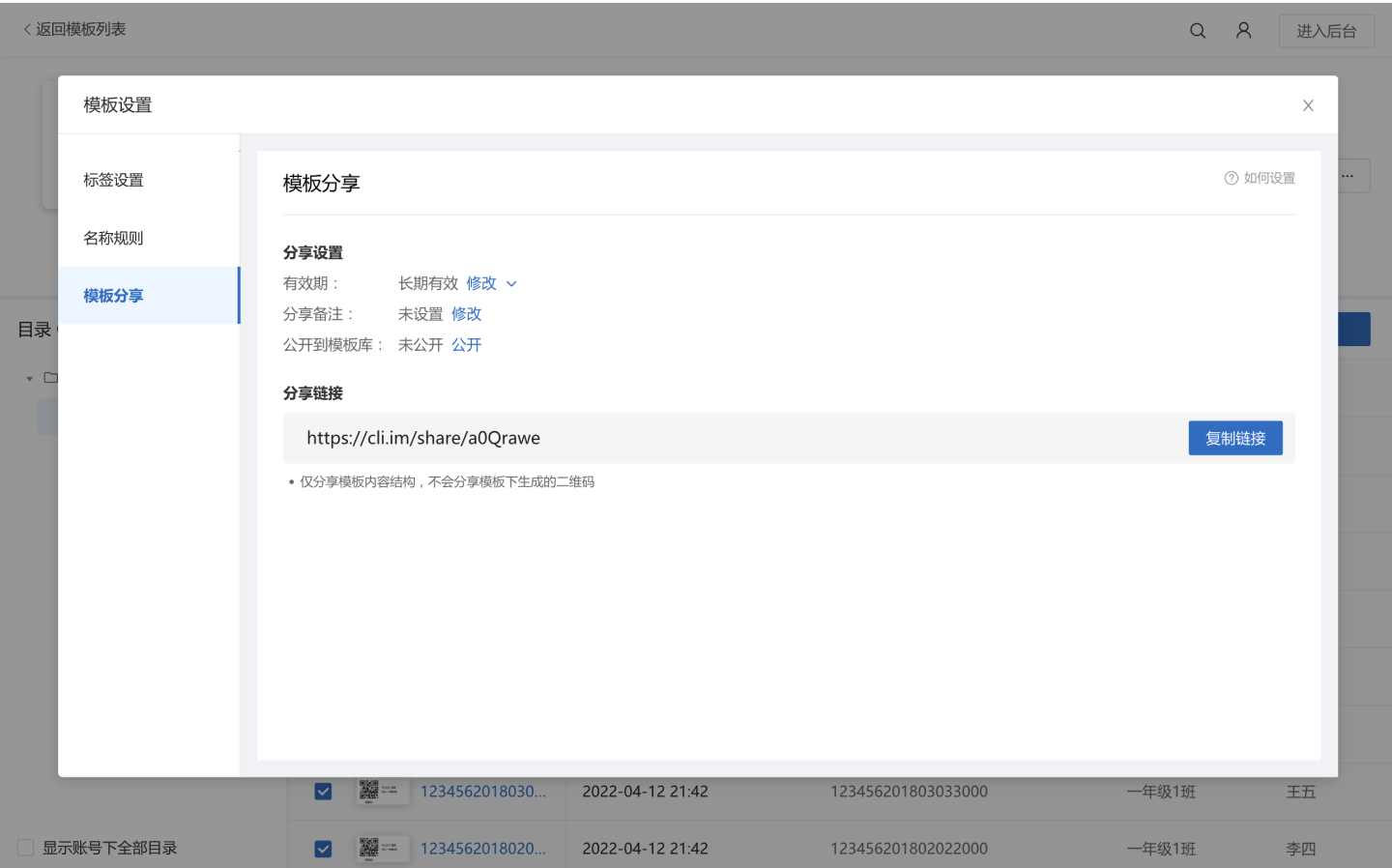Click the 李四 name cell
The height and width of the screenshot is (868, 1392).
coord(1301,849)
